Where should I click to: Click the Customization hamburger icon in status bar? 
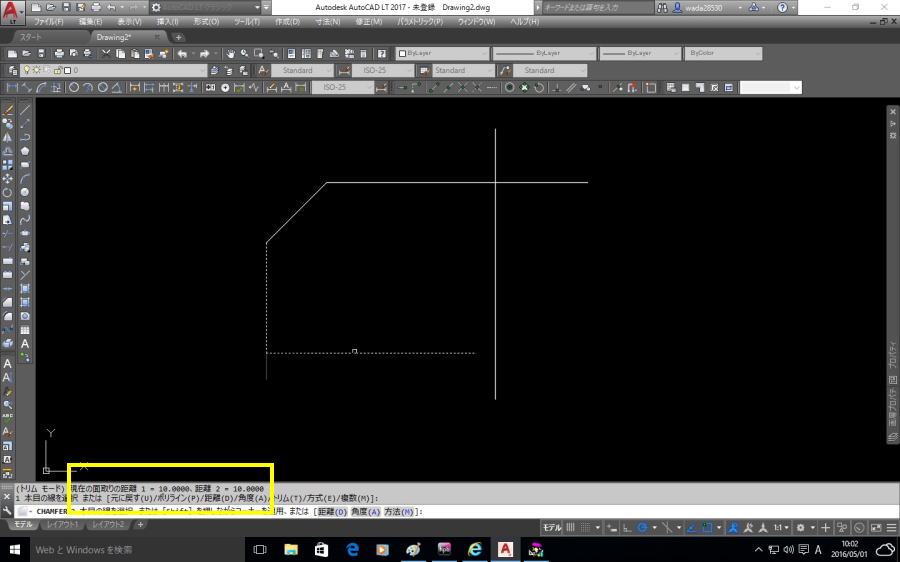(x=891, y=528)
